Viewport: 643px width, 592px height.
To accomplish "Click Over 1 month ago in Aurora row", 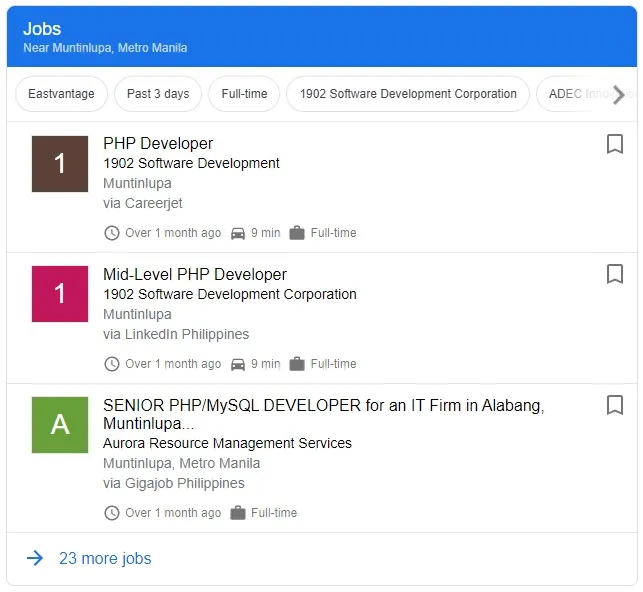I will tap(173, 513).
